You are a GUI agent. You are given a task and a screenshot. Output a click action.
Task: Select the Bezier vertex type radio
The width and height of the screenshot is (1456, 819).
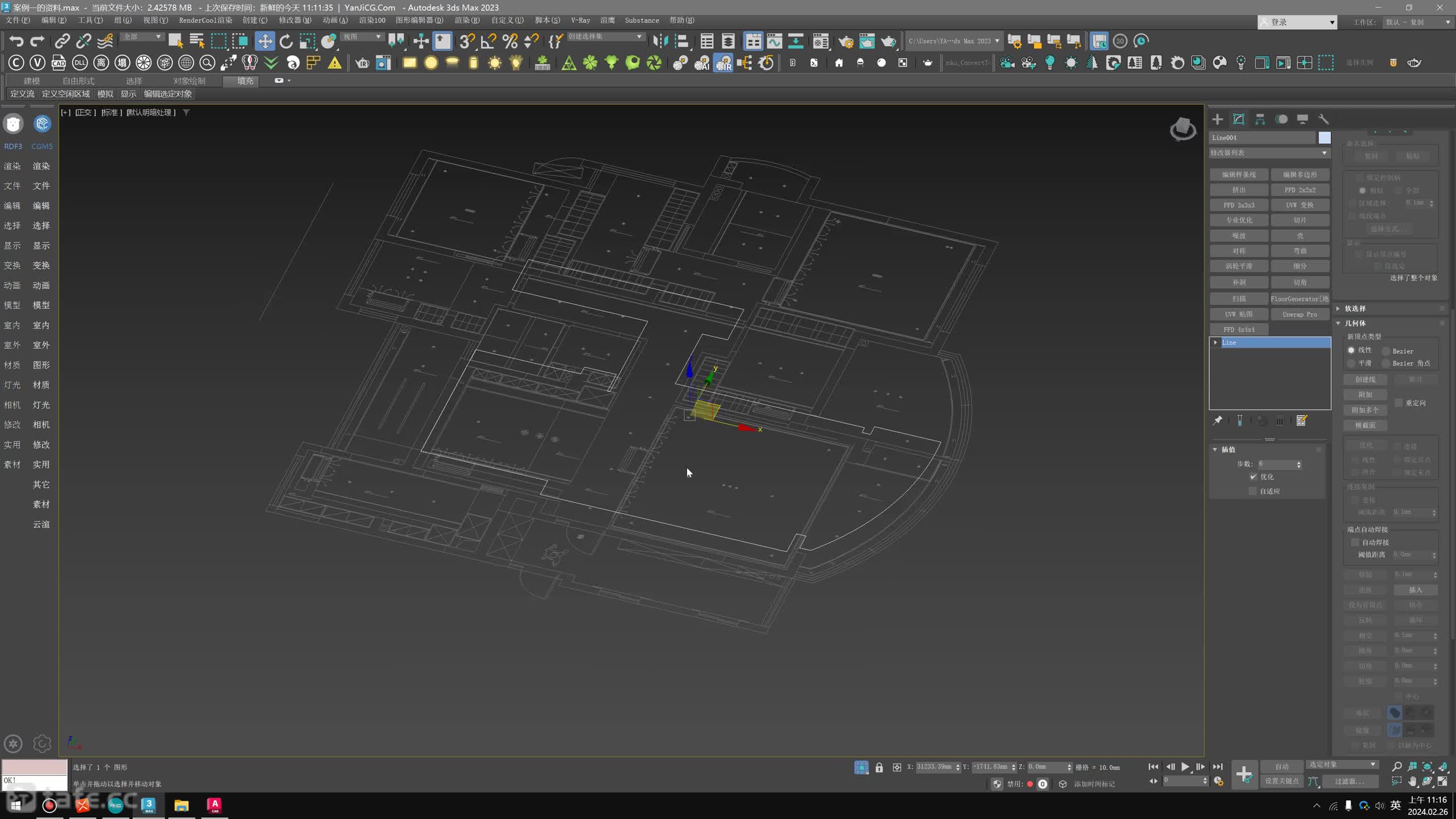[1386, 351]
